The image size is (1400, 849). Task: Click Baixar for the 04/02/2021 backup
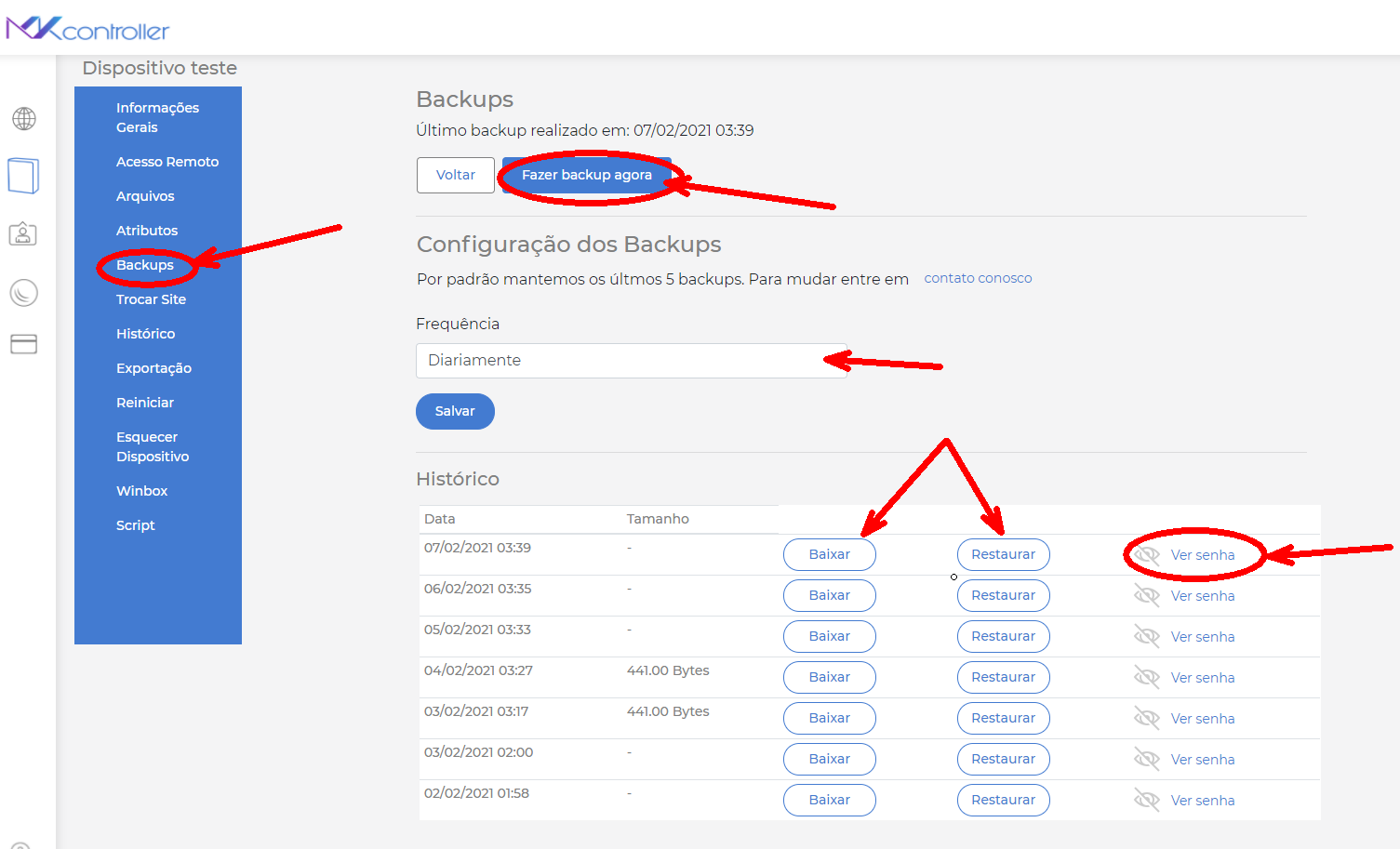(829, 677)
